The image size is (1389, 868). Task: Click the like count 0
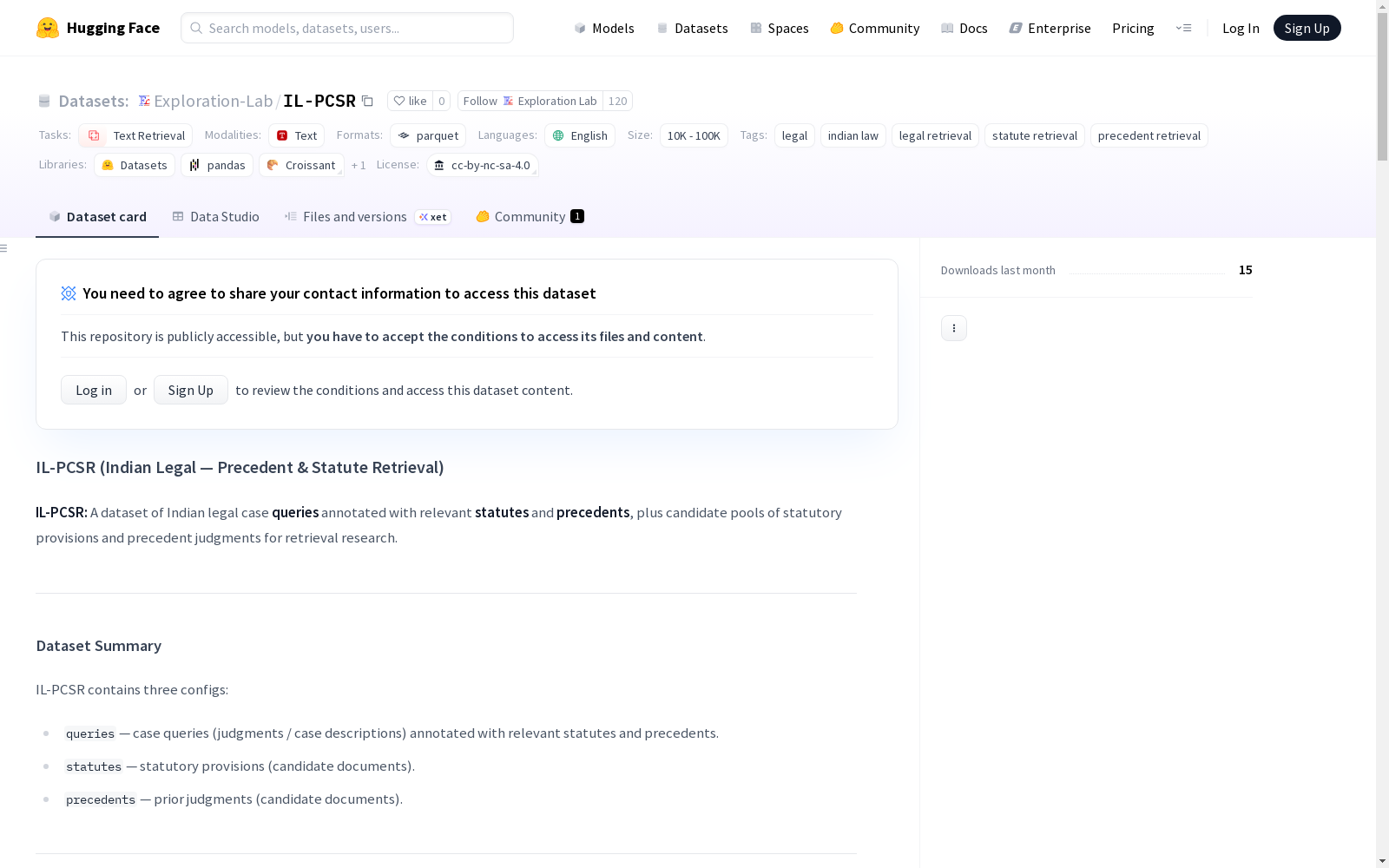point(441,101)
